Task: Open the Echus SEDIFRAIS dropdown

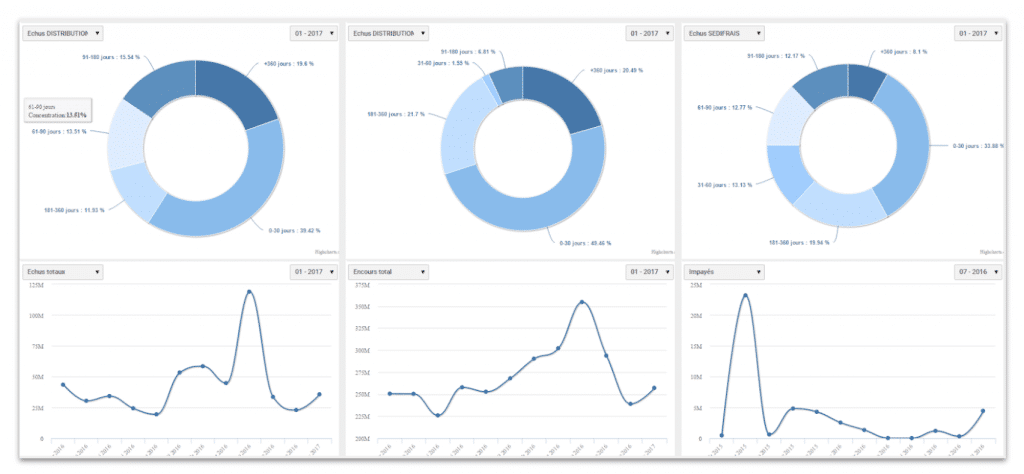Action: point(724,33)
